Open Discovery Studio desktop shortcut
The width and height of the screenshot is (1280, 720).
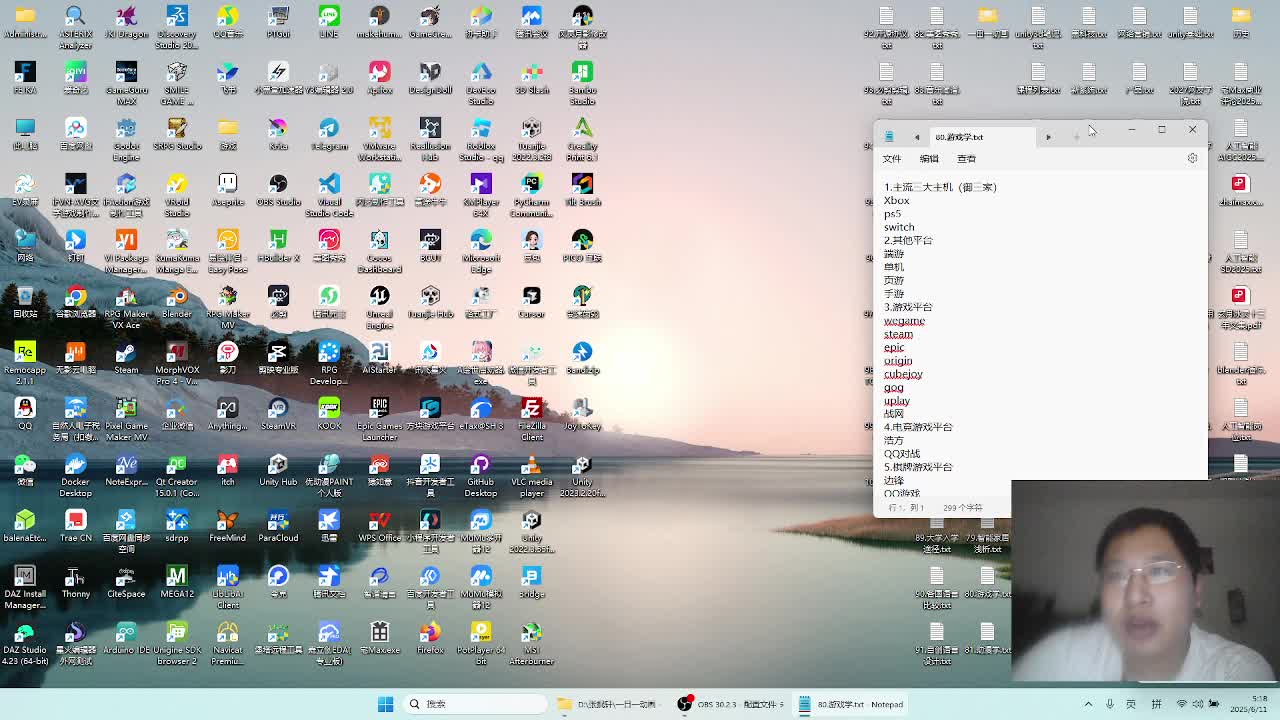tap(177, 27)
